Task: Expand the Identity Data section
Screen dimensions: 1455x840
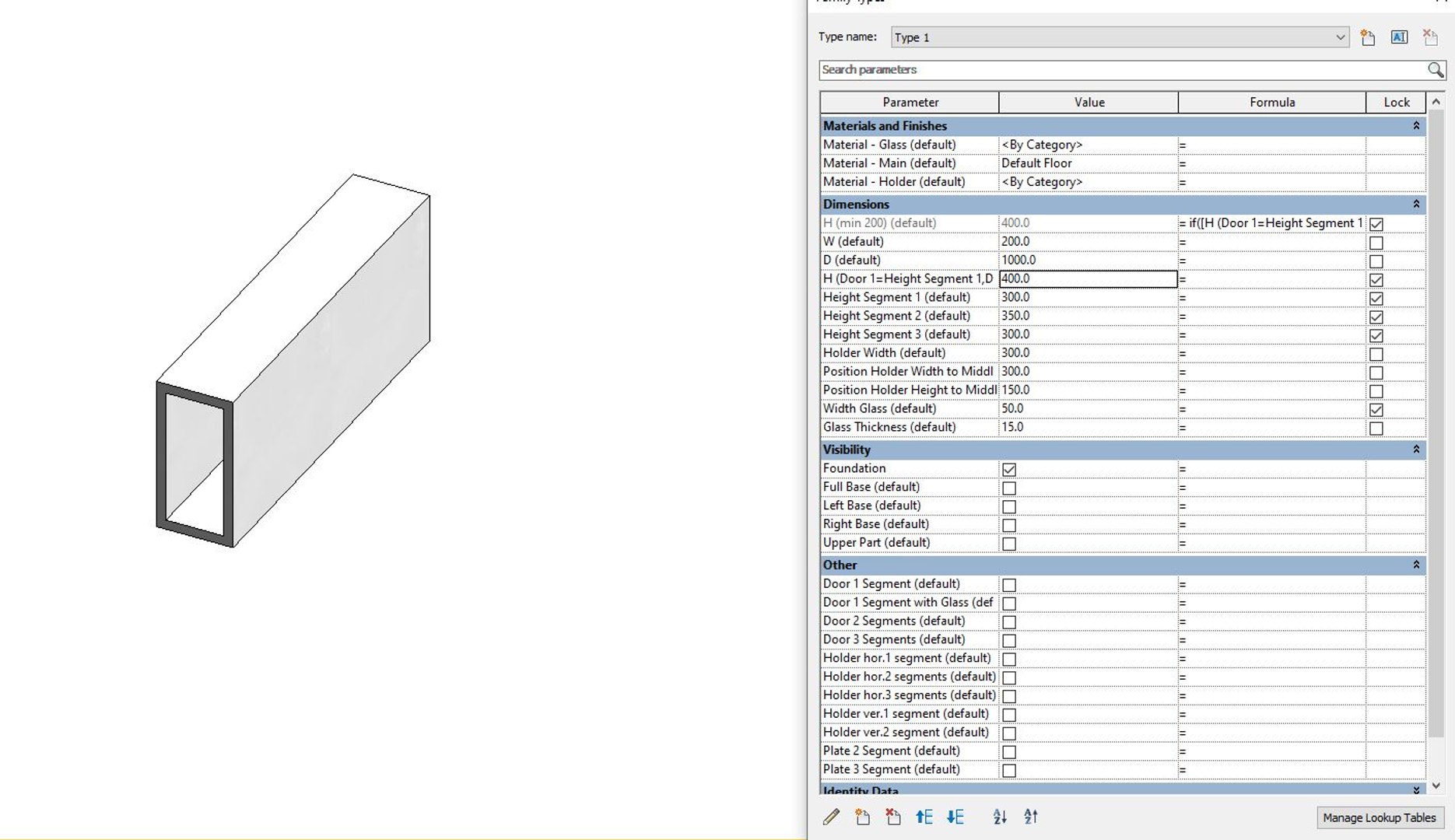Action: pos(1416,789)
